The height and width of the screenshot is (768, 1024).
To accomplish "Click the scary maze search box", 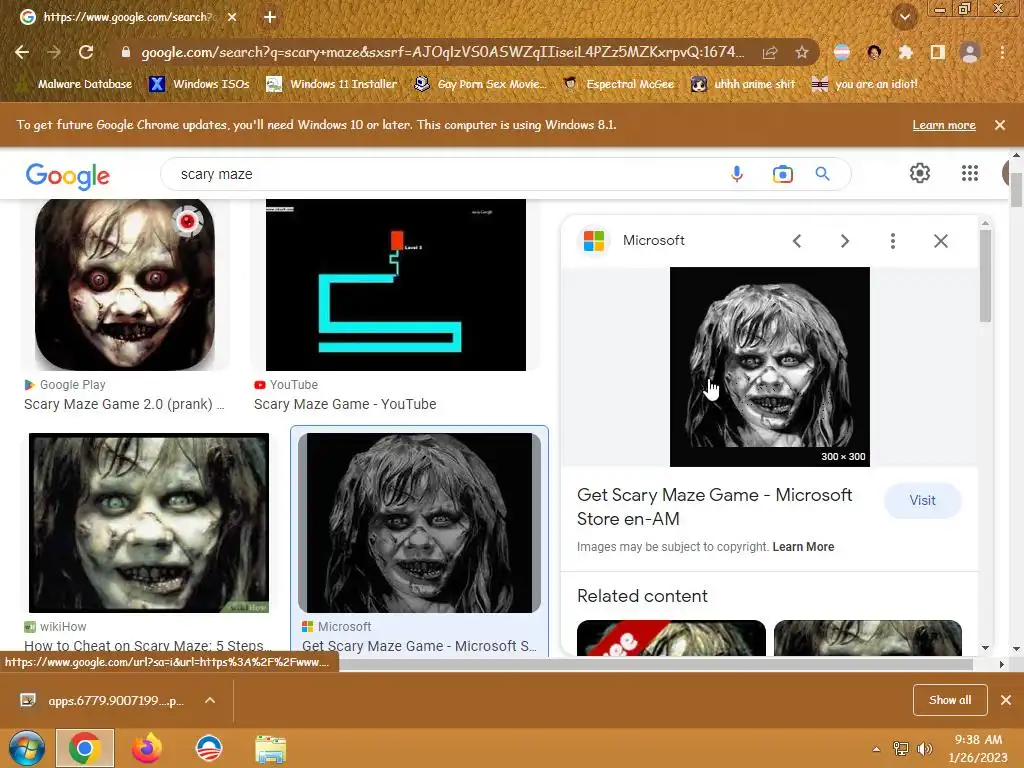I will pyautogui.click(x=444, y=174).
